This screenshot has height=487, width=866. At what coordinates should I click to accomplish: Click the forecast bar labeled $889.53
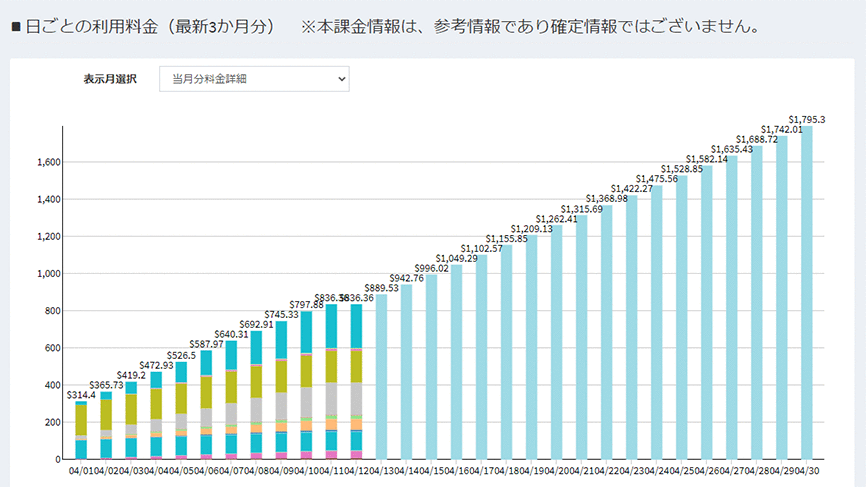click(381, 376)
